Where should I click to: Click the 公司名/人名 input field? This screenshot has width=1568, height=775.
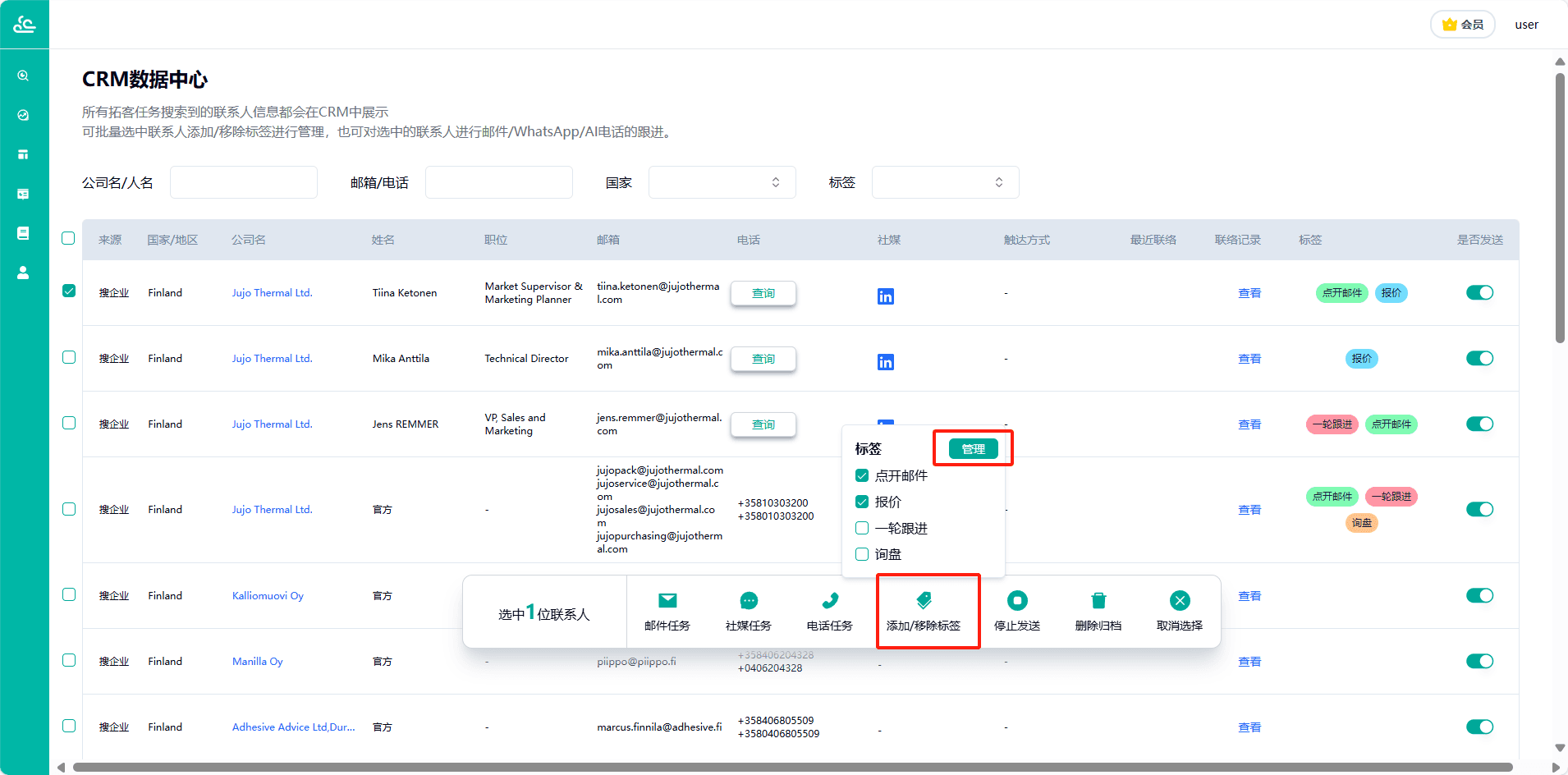[x=244, y=182]
